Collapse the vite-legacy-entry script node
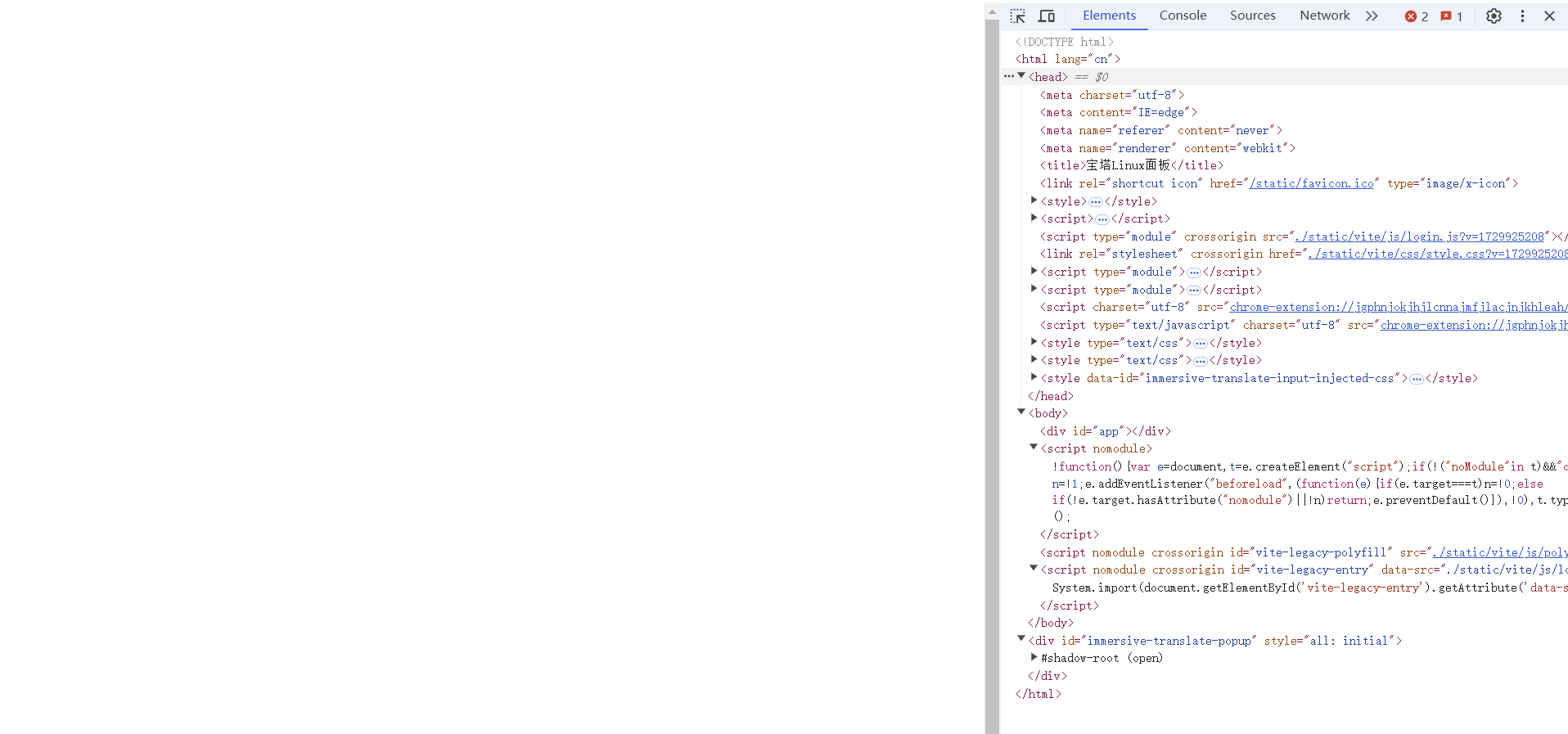Viewport: 1568px width, 734px height. (1034, 569)
